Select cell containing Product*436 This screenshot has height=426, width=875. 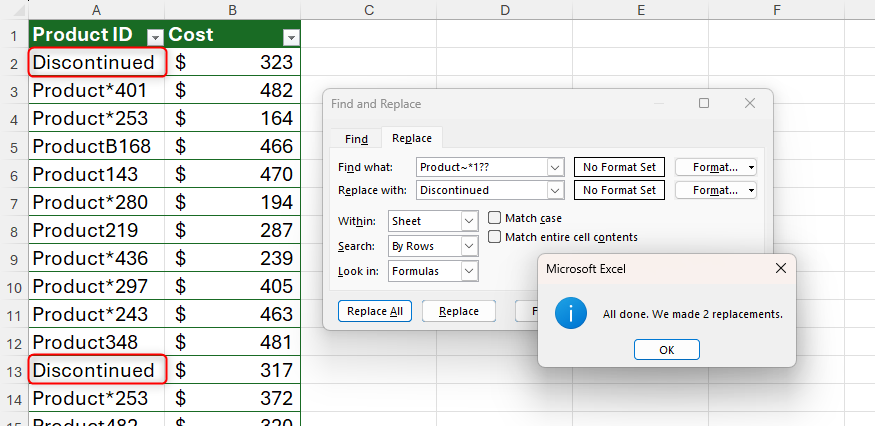[x=97, y=258]
